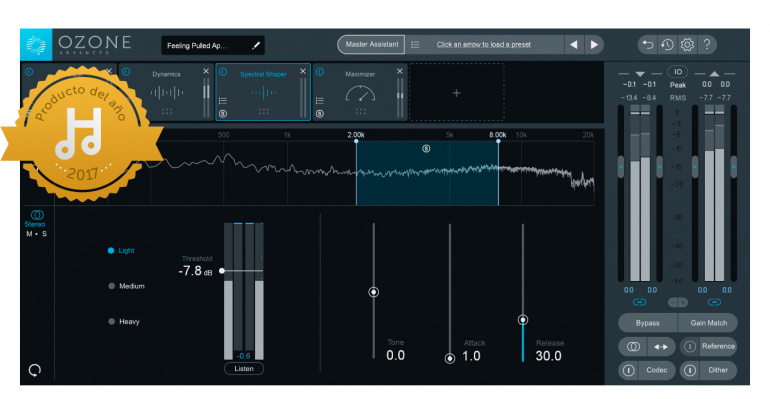Solo the Spectral Shaper module via S icon

point(223,114)
